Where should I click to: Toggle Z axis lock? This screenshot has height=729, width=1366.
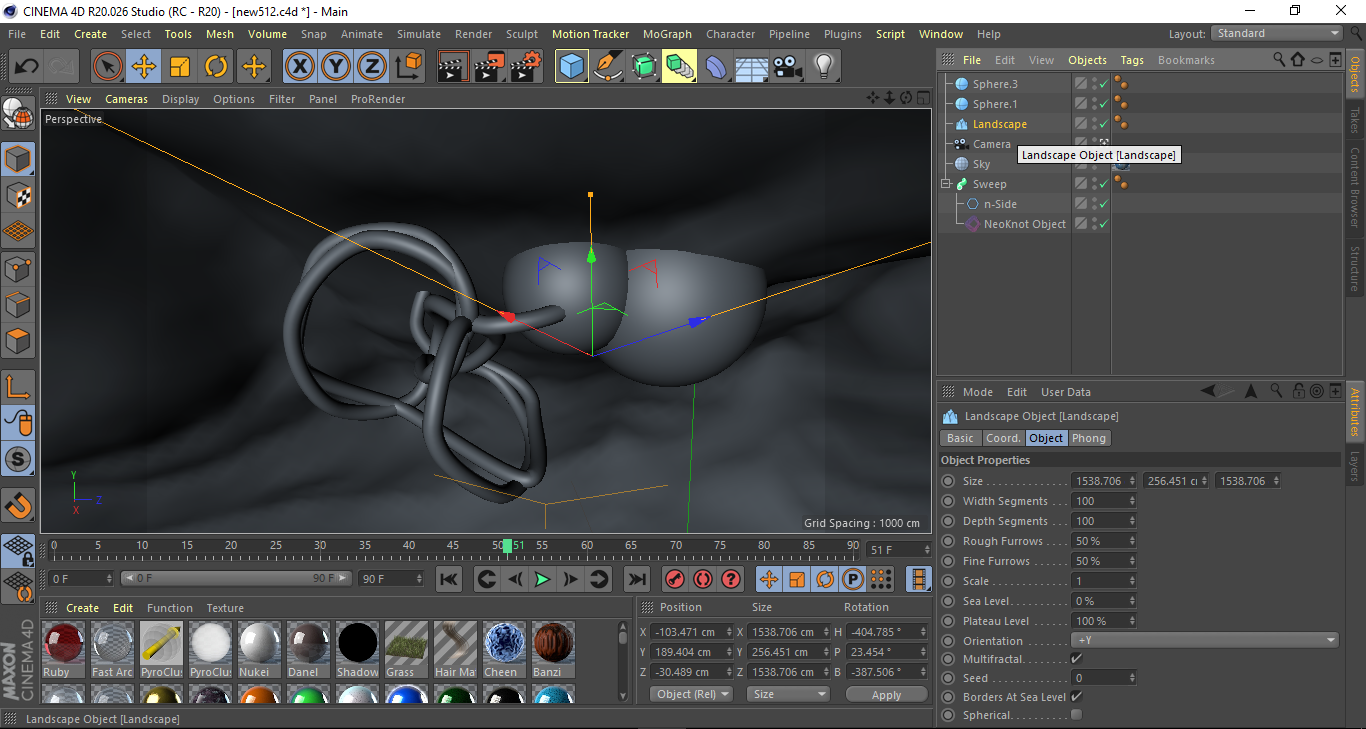click(371, 67)
